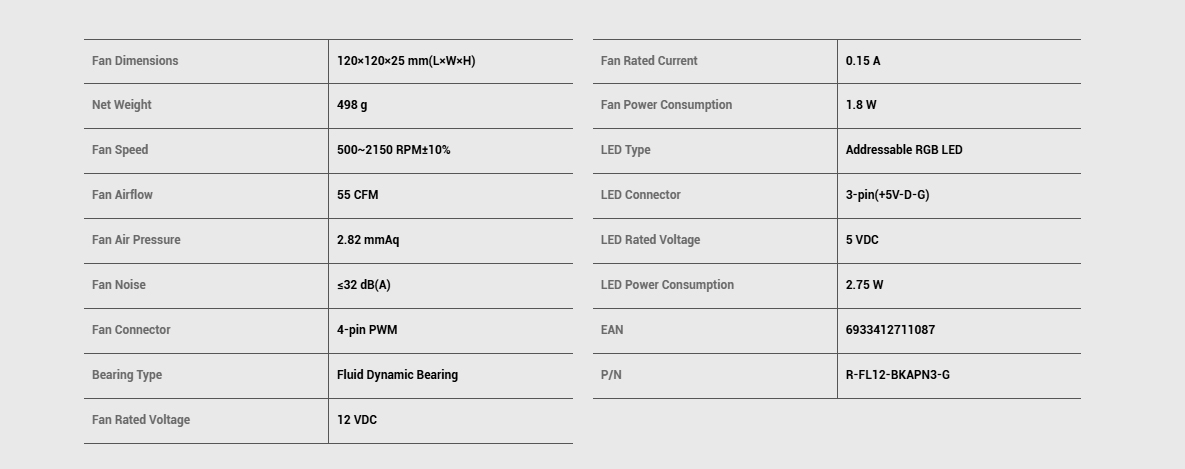
Task: Click the 4-pin PWM connector value
Action: pos(367,330)
